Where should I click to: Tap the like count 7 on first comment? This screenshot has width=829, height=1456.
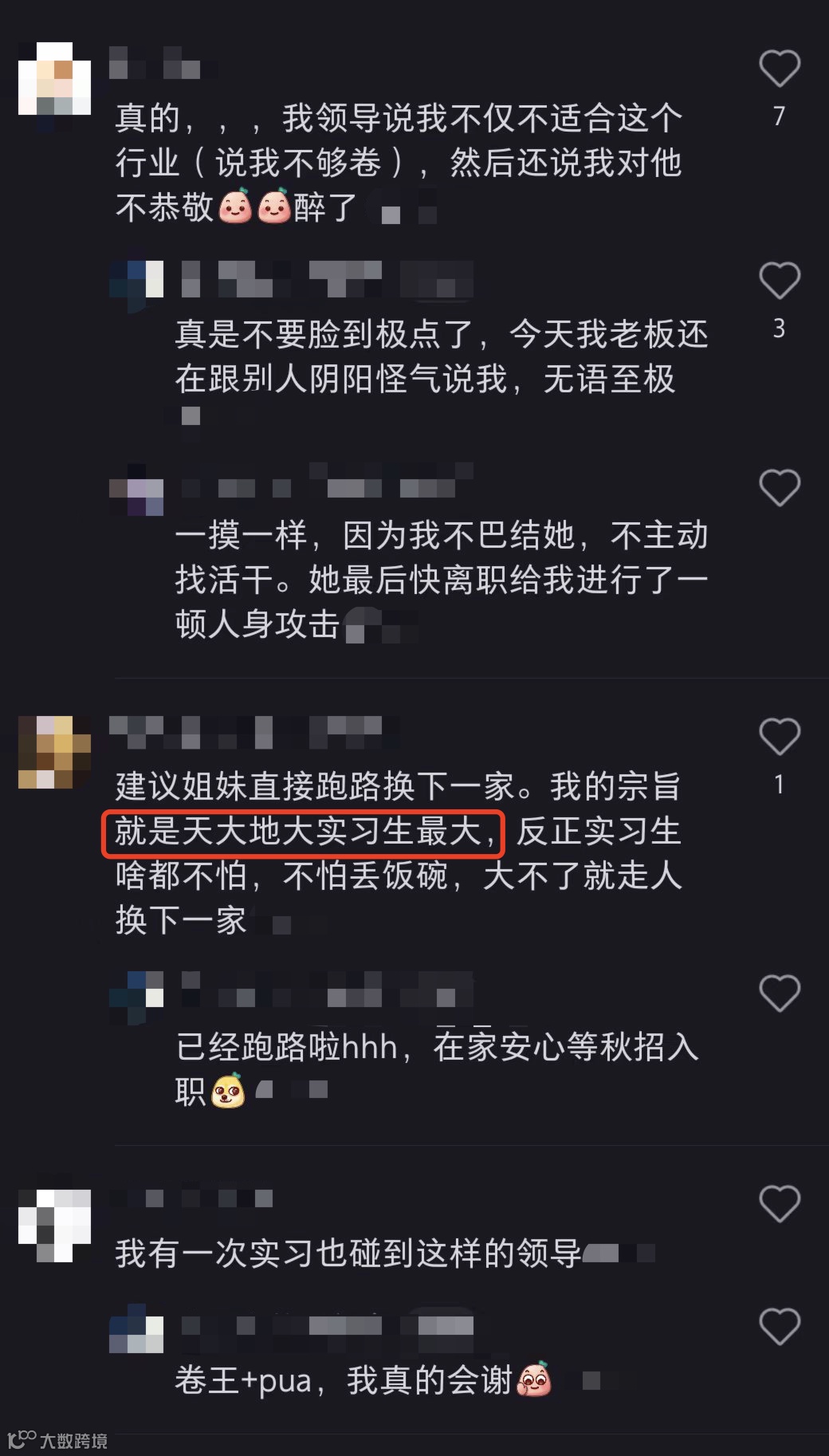779,116
